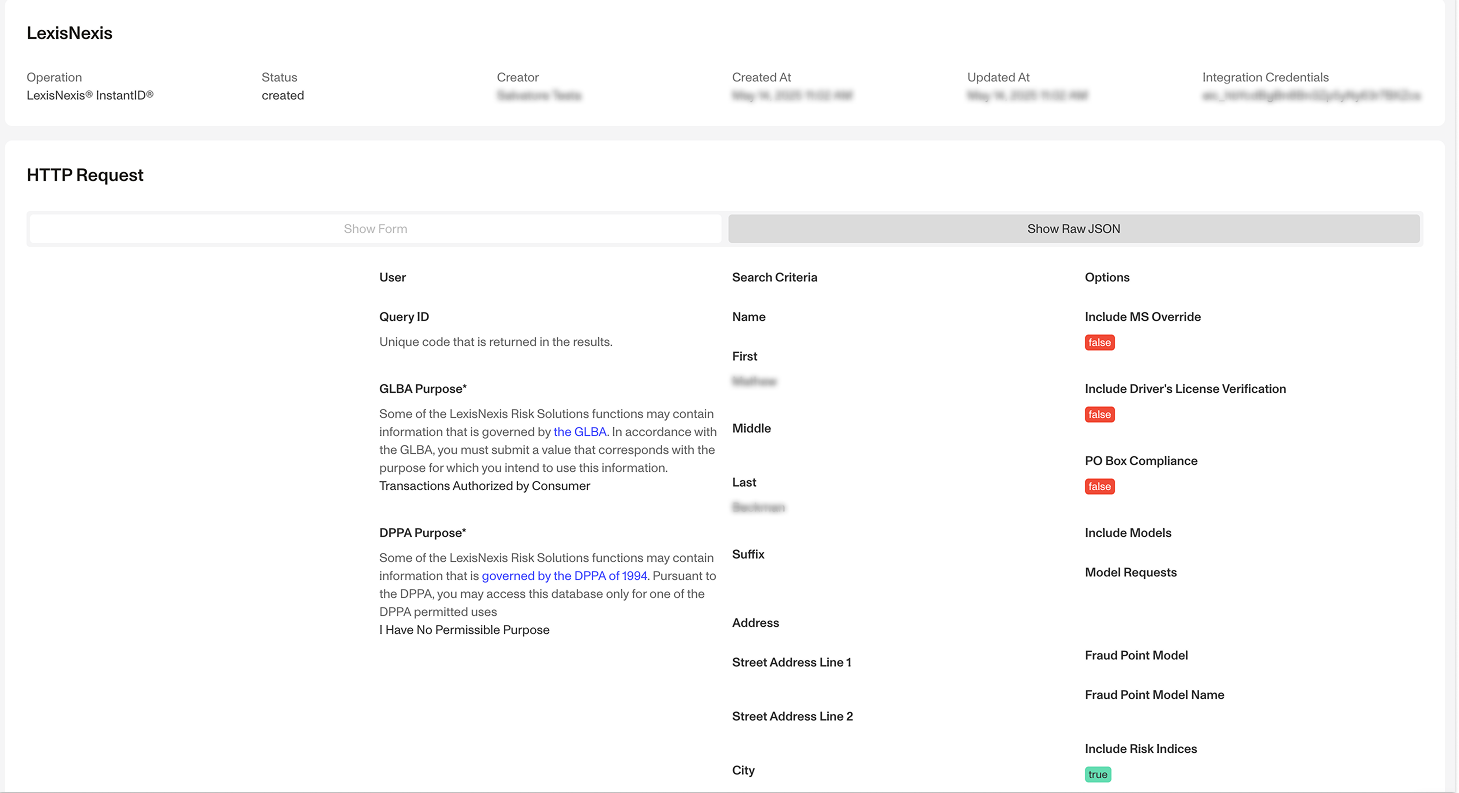The height and width of the screenshot is (793, 1459).
Task: Click the I Have No Permissible Purpose value
Action: pyautogui.click(x=464, y=630)
